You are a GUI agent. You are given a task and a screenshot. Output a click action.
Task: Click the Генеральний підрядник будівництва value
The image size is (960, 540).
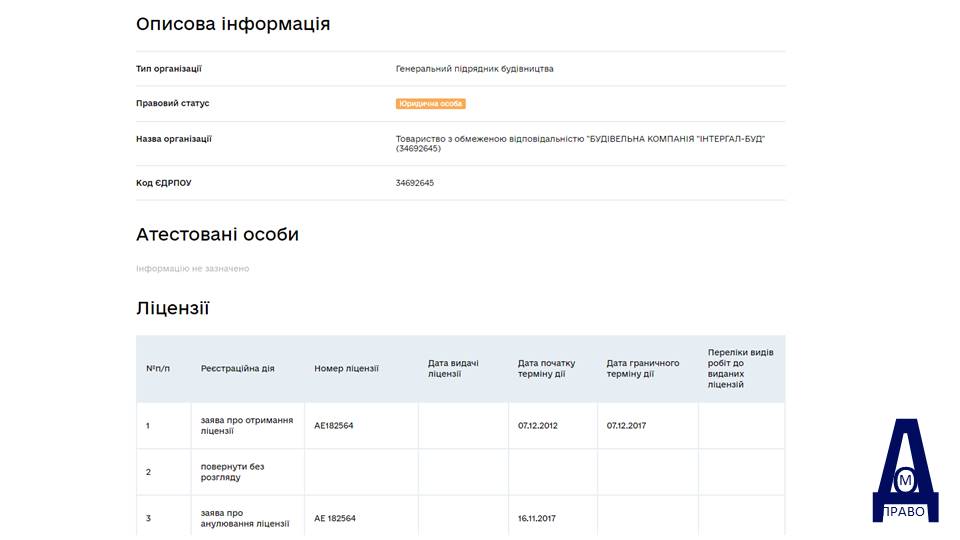coord(474,69)
